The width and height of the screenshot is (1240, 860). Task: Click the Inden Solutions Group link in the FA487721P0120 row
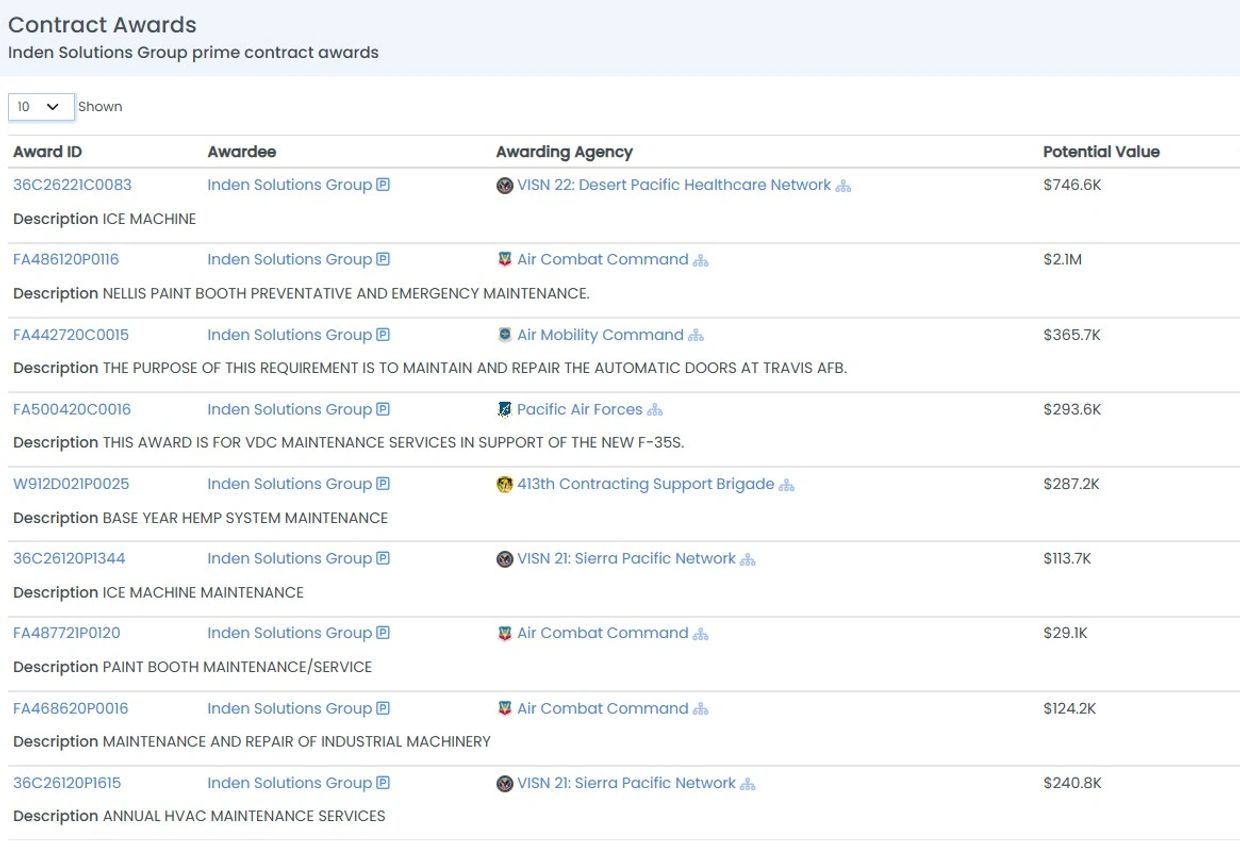[289, 633]
